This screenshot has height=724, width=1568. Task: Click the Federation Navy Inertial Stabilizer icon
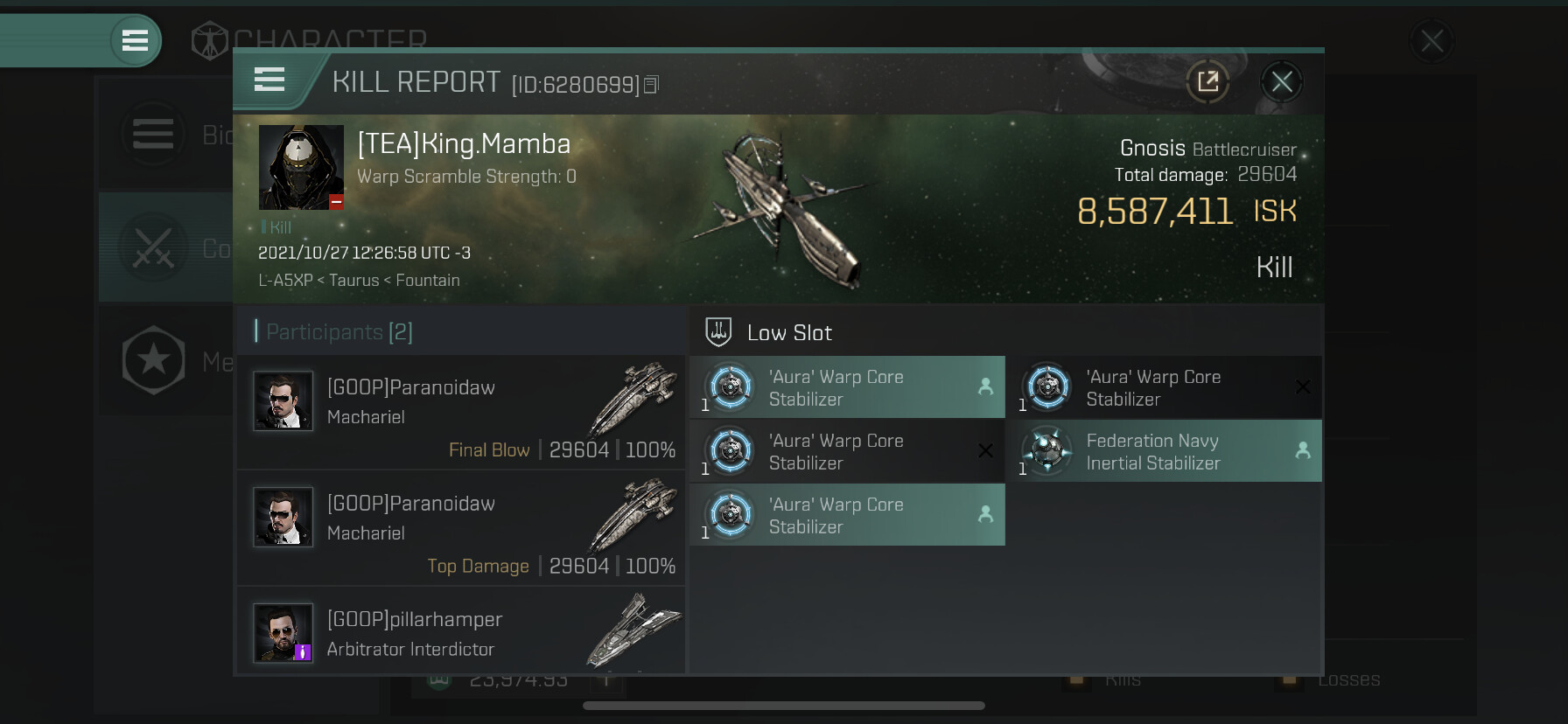click(x=1047, y=451)
